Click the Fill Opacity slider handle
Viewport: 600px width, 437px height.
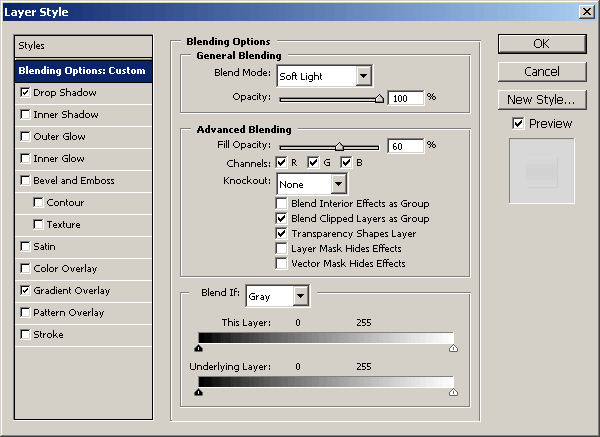point(339,147)
